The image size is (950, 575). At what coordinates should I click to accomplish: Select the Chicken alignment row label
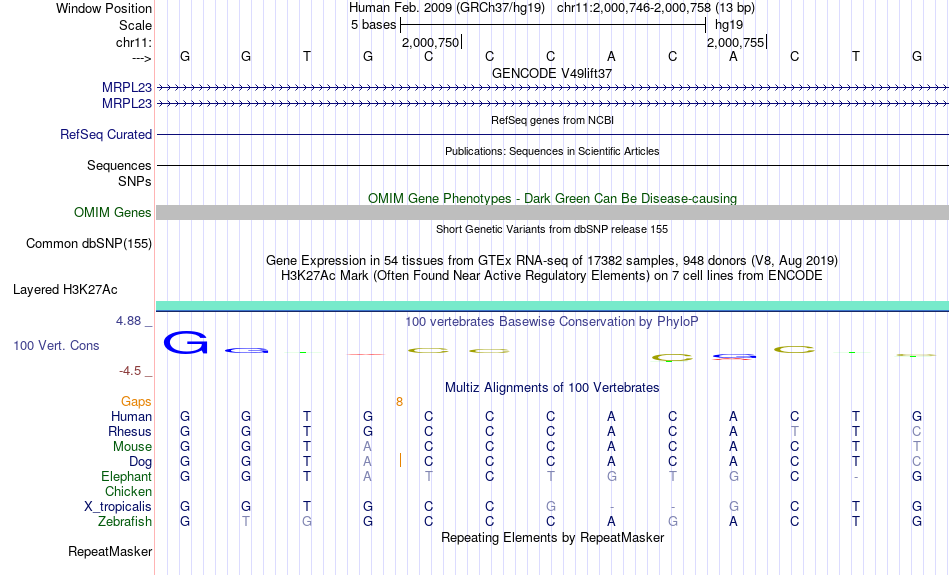[128, 491]
